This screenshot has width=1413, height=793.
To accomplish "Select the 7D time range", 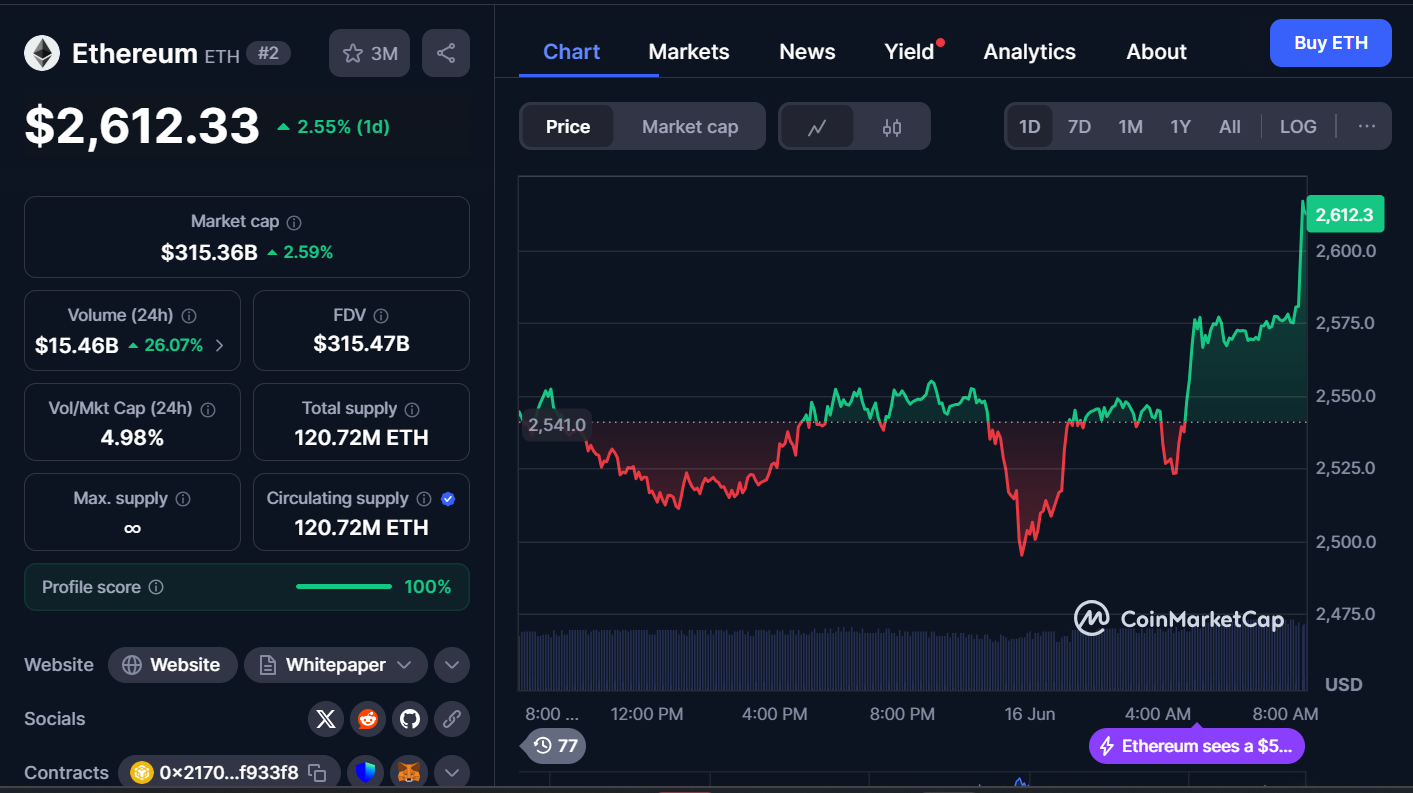I will coord(1079,127).
